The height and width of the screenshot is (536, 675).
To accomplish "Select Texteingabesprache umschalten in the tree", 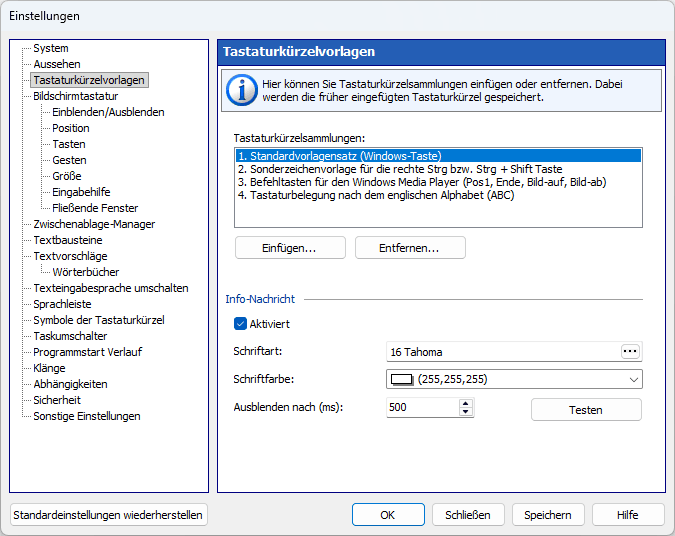I will [111, 288].
